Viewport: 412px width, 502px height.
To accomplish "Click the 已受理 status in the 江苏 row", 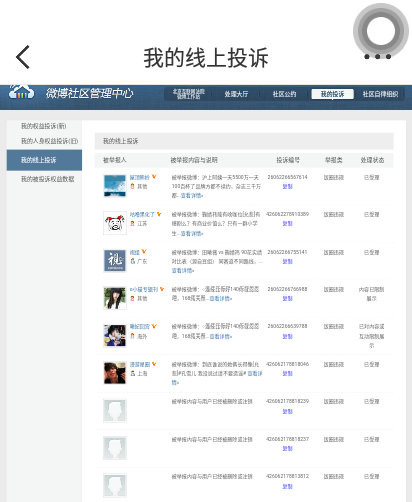I will 371,214.
